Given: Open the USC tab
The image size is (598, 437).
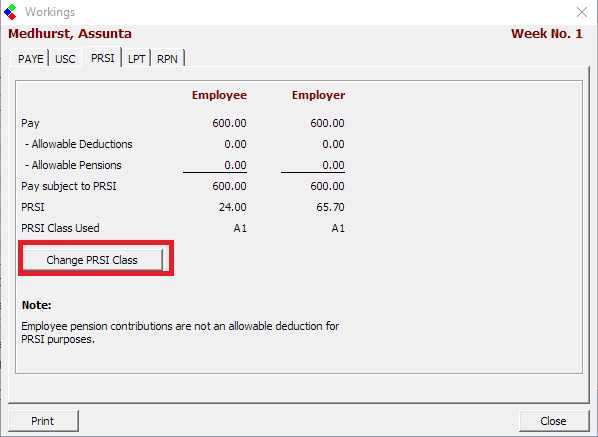Looking at the screenshot, I should pos(65,59).
